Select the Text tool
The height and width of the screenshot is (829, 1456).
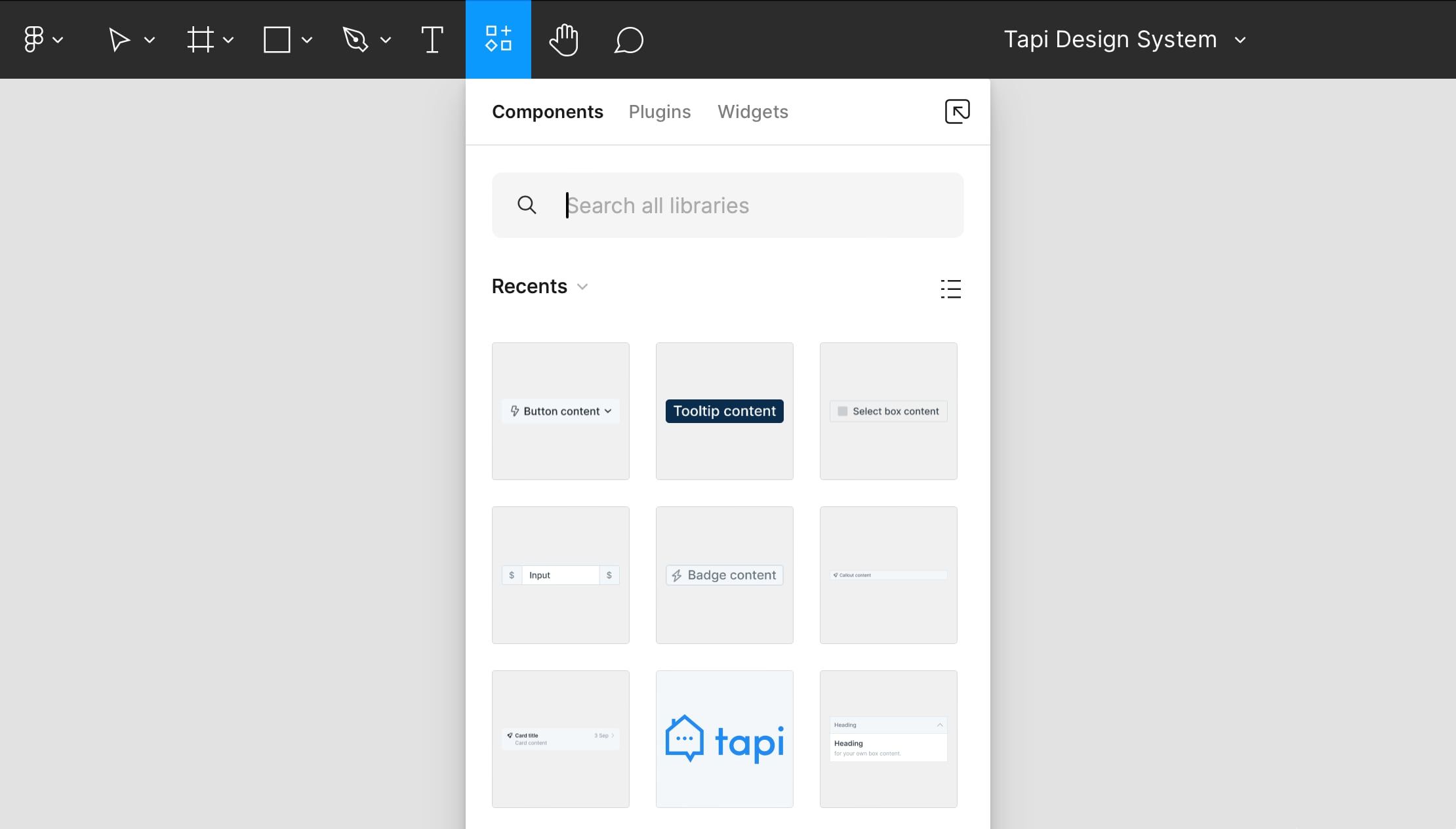tap(433, 39)
